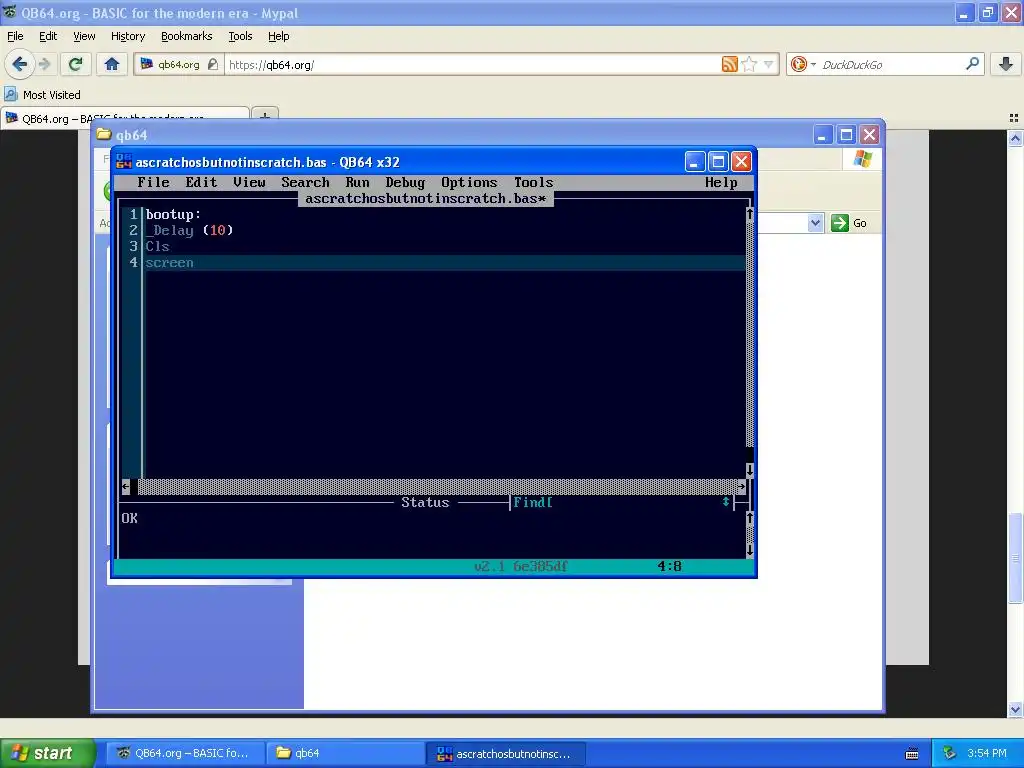The width and height of the screenshot is (1024, 768).
Task: Open the QB64 IDE Help menu
Action: click(x=721, y=182)
